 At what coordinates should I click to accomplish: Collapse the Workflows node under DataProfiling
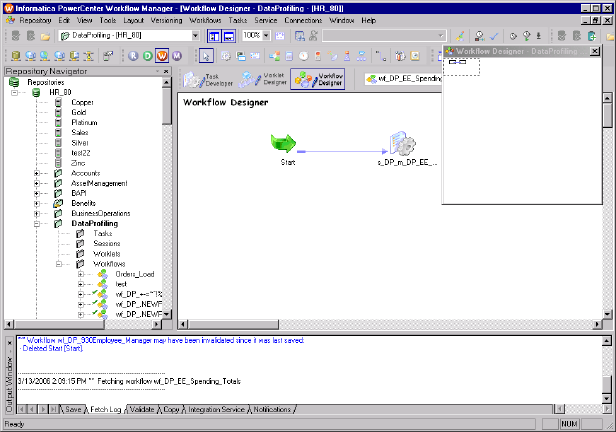coord(59,264)
